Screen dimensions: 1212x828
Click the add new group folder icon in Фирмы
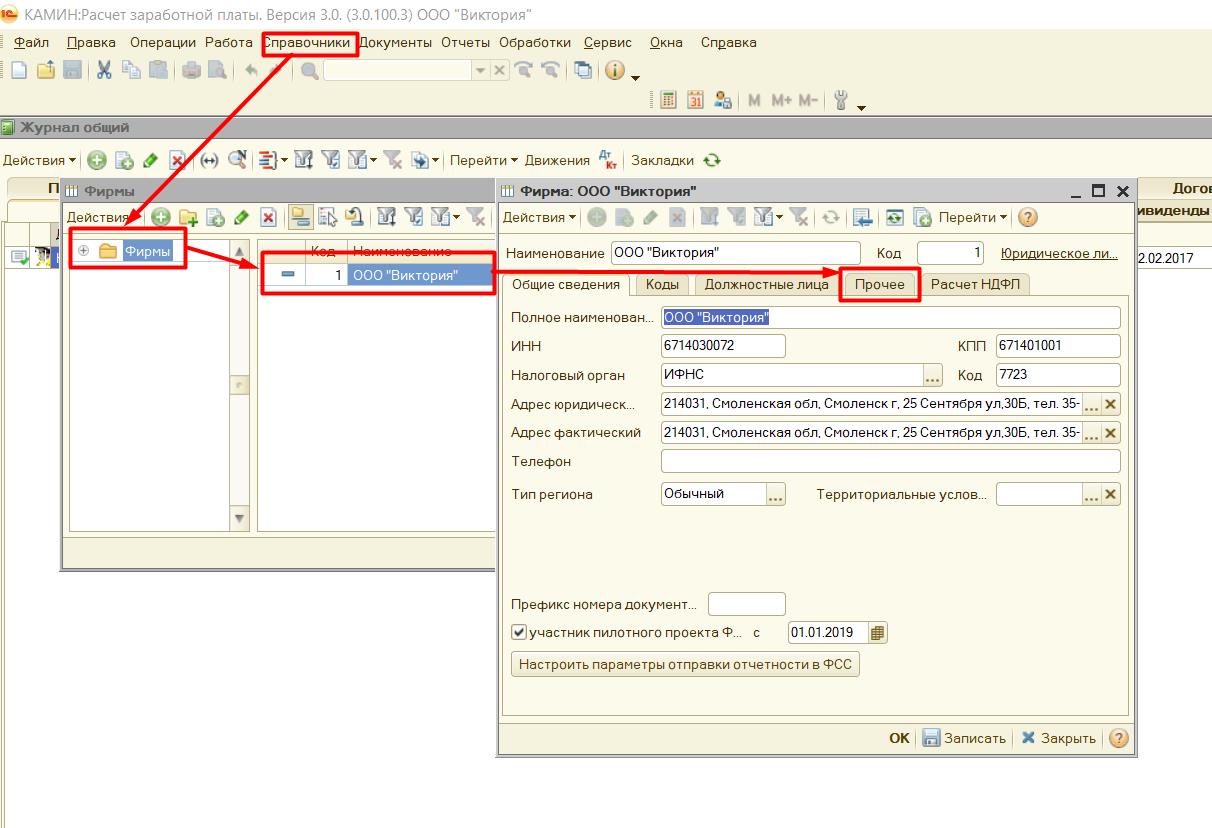pyautogui.click(x=187, y=217)
